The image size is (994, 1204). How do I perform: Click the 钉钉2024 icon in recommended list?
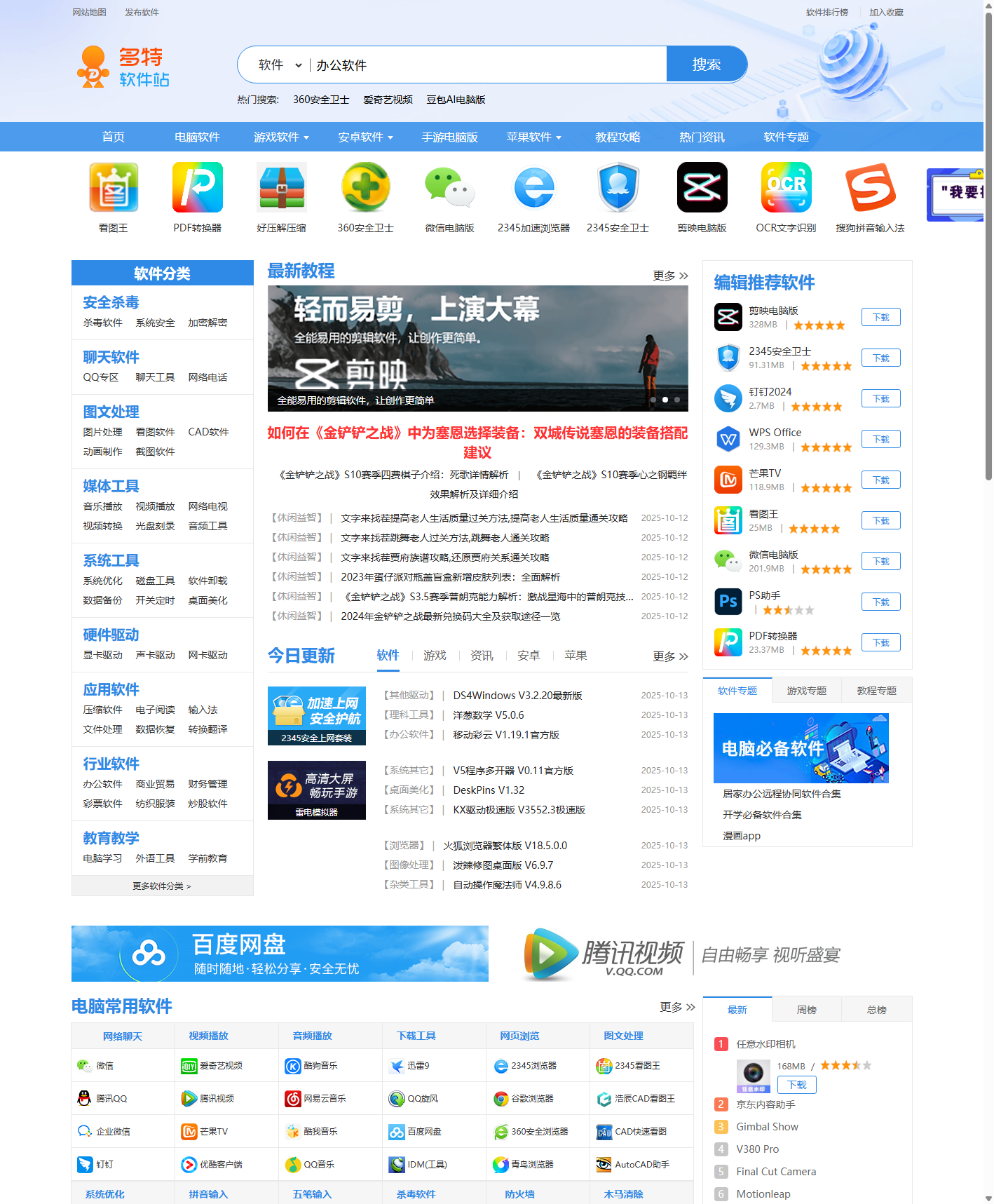click(728, 398)
